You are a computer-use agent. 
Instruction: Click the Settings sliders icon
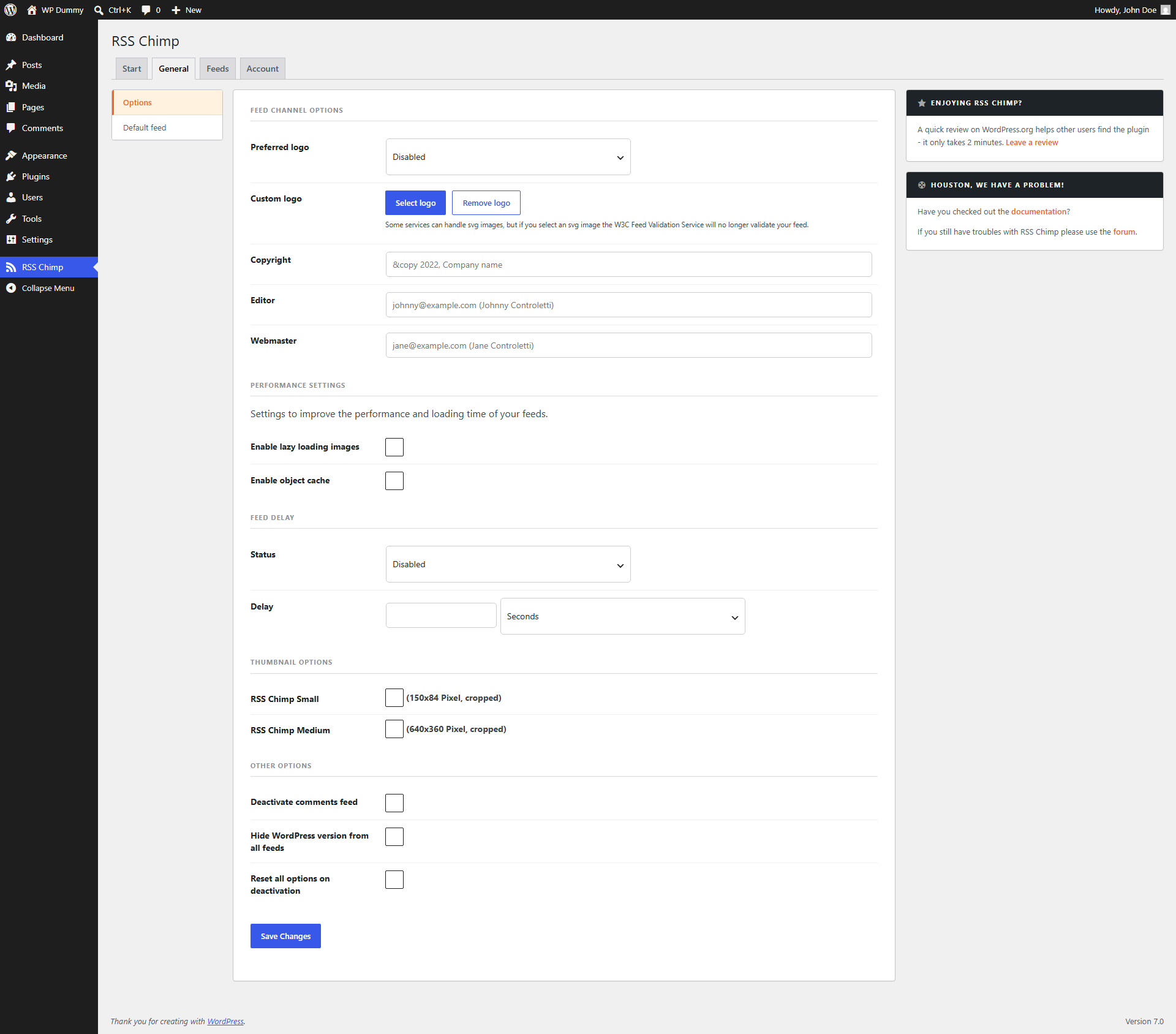click(x=11, y=240)
